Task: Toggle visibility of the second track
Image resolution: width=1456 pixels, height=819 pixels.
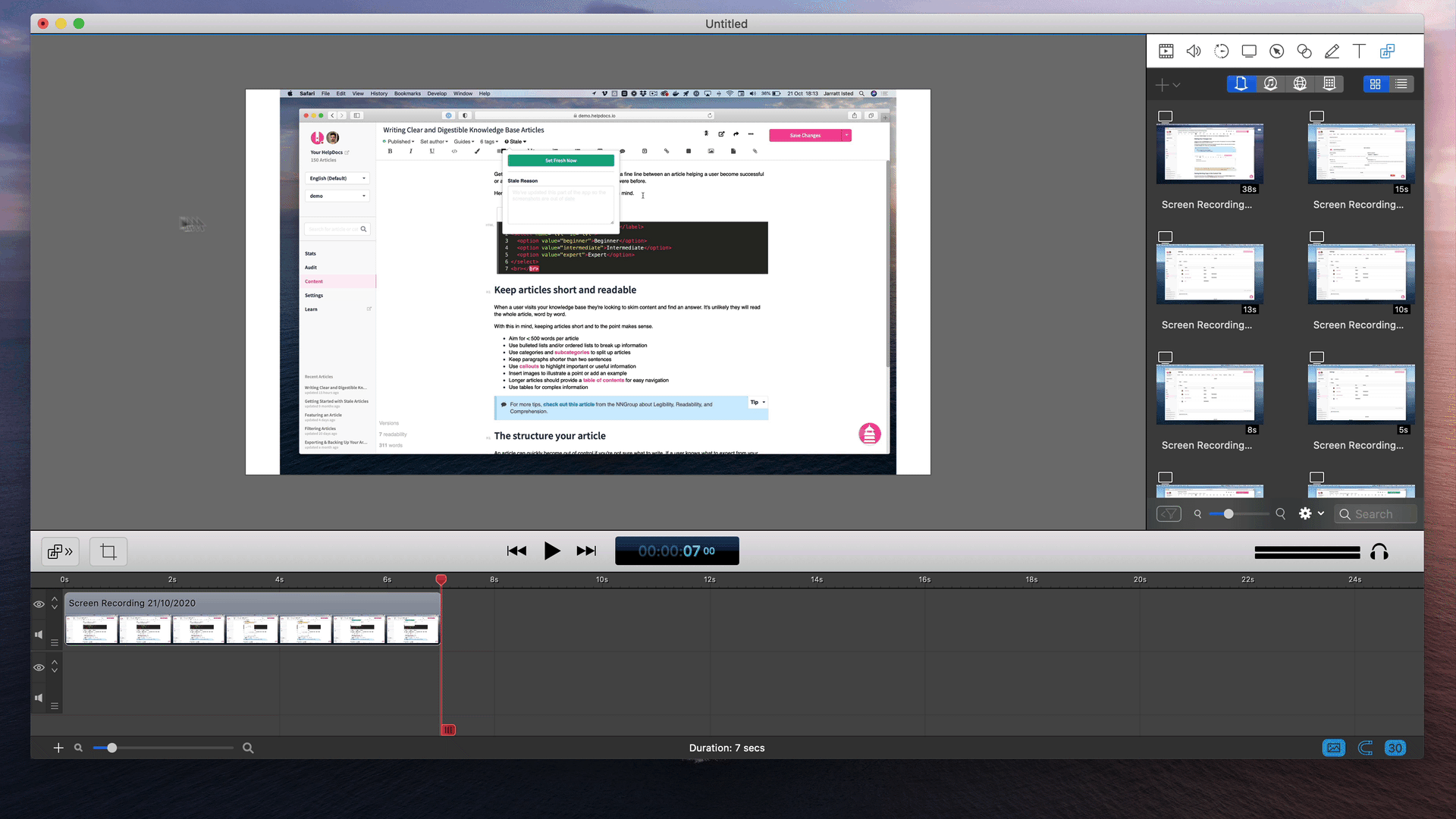Action: [39, 667]
